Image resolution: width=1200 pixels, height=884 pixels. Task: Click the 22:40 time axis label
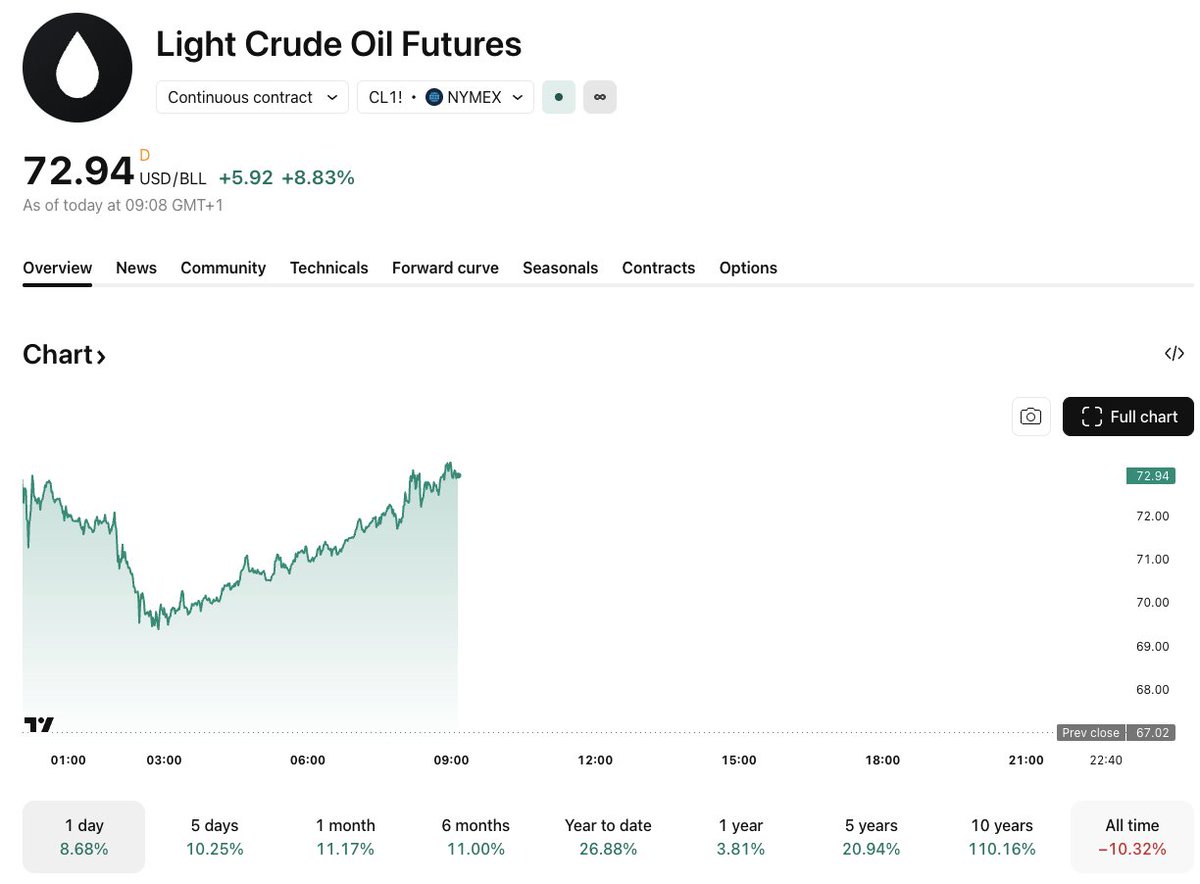pos(1106,760)
